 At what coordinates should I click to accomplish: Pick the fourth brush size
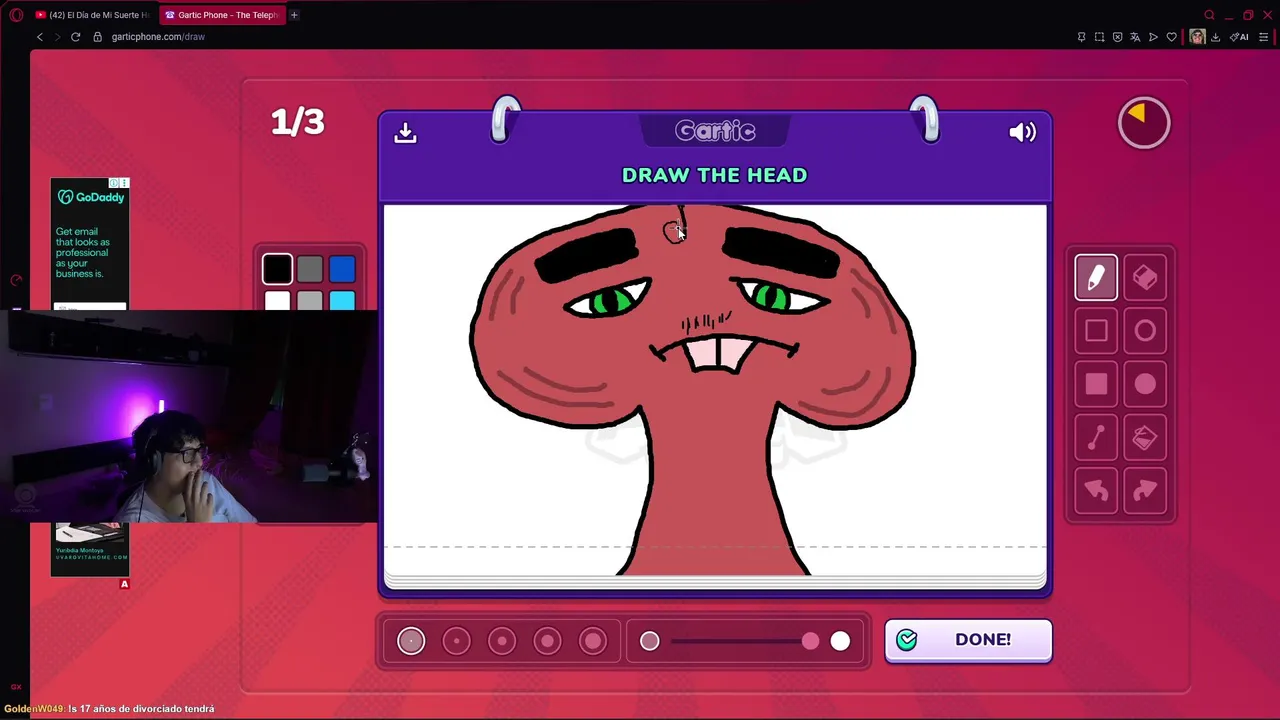tap(547, 641)
